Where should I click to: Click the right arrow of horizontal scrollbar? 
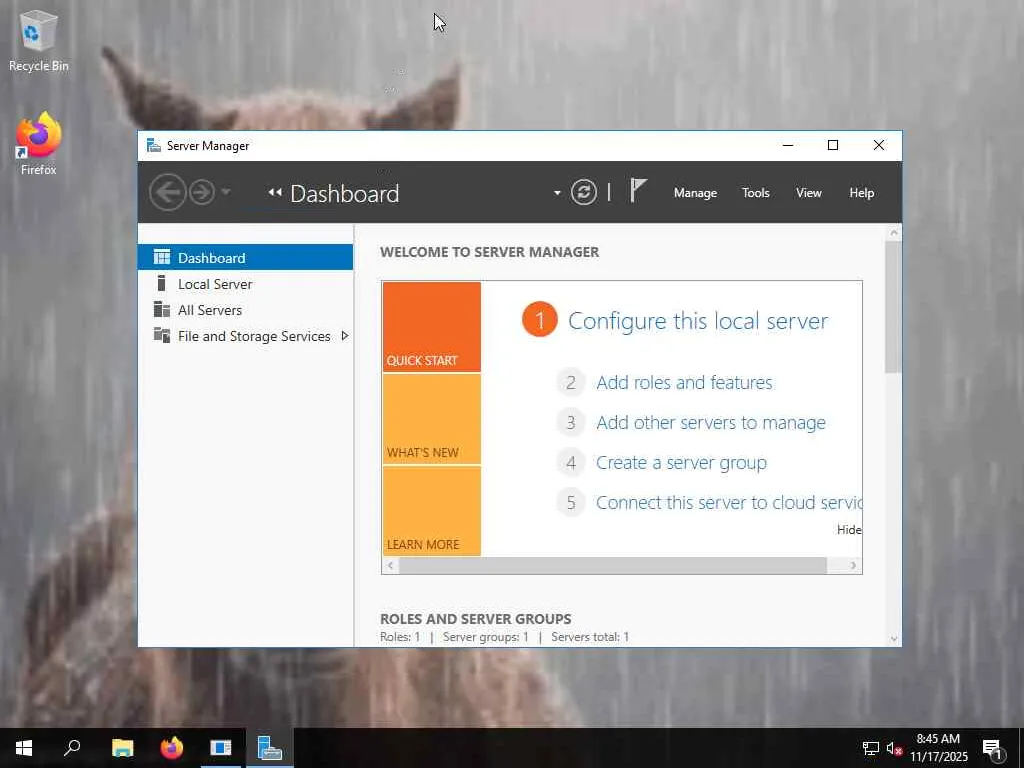(x=853, y=566)
